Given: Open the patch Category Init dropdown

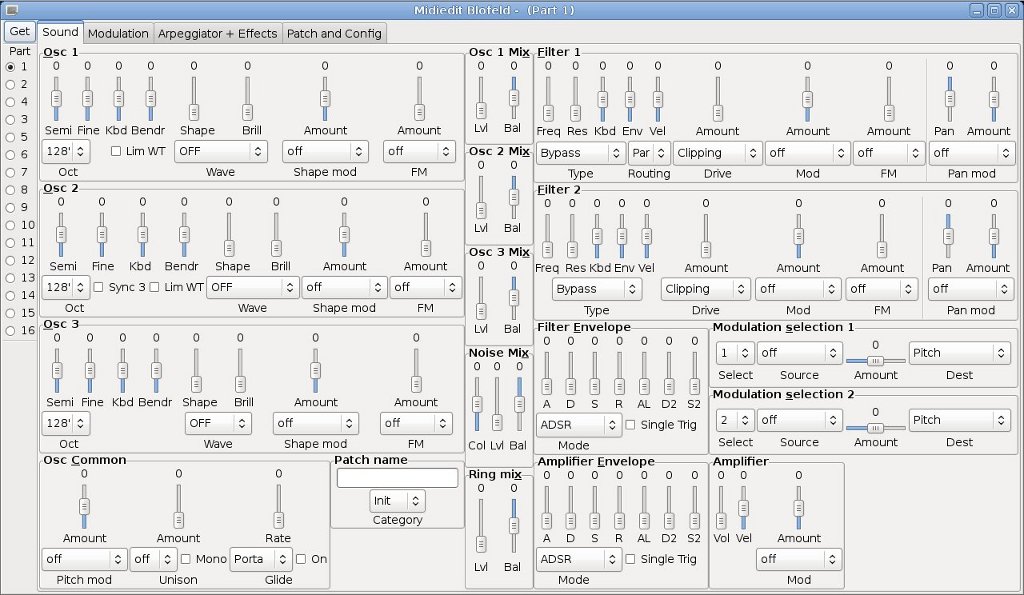Looking at the screenshot, I should pyautogui.click(x=398, y=500).
